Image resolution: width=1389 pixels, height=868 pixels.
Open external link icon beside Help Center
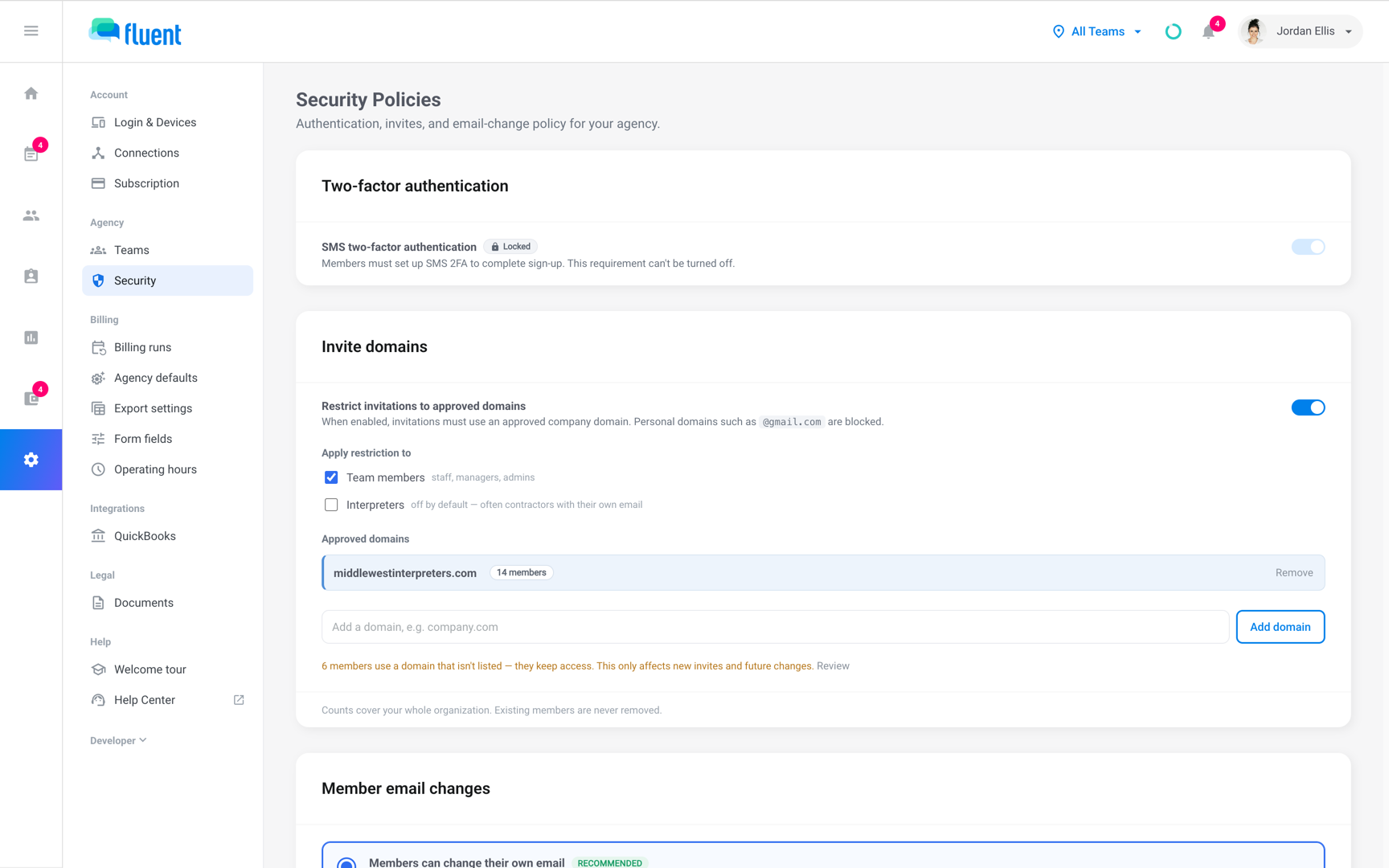239,700
